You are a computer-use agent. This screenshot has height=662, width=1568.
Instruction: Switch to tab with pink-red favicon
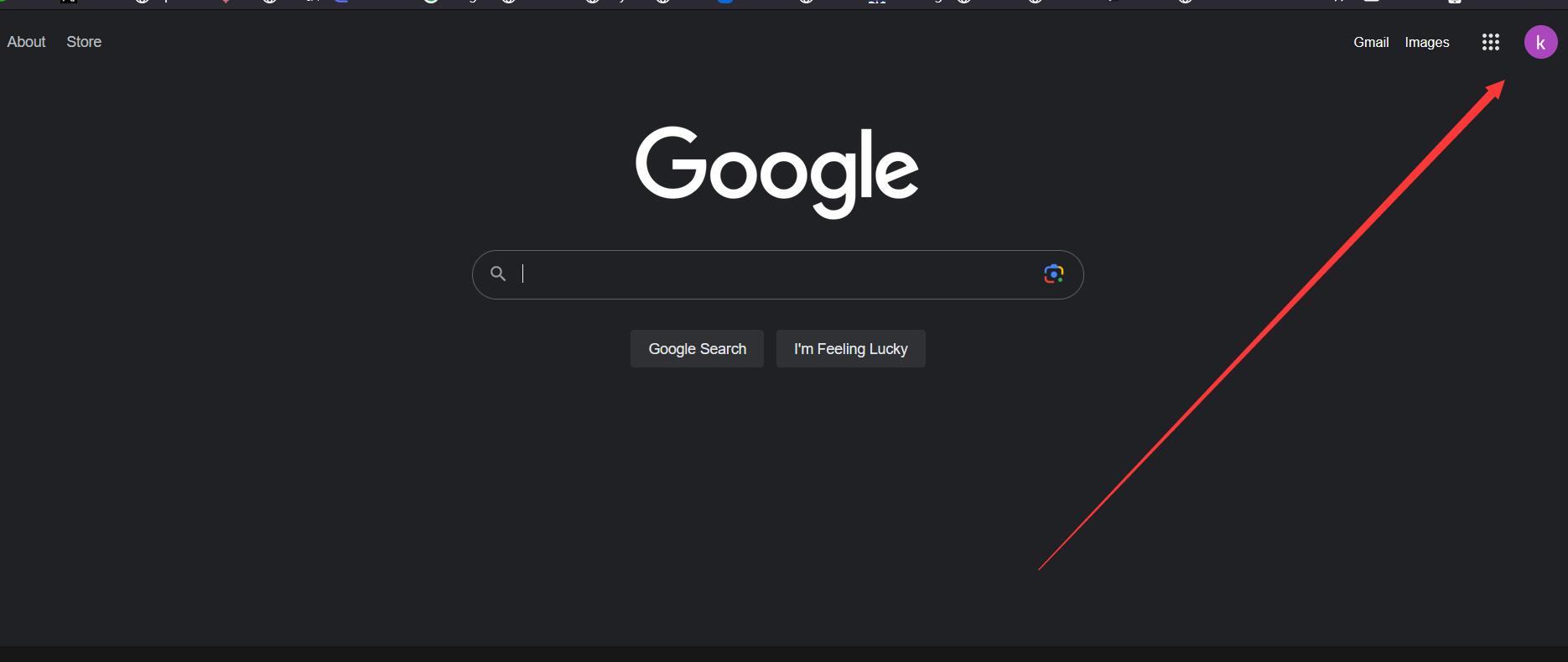[x=226, y=2]
